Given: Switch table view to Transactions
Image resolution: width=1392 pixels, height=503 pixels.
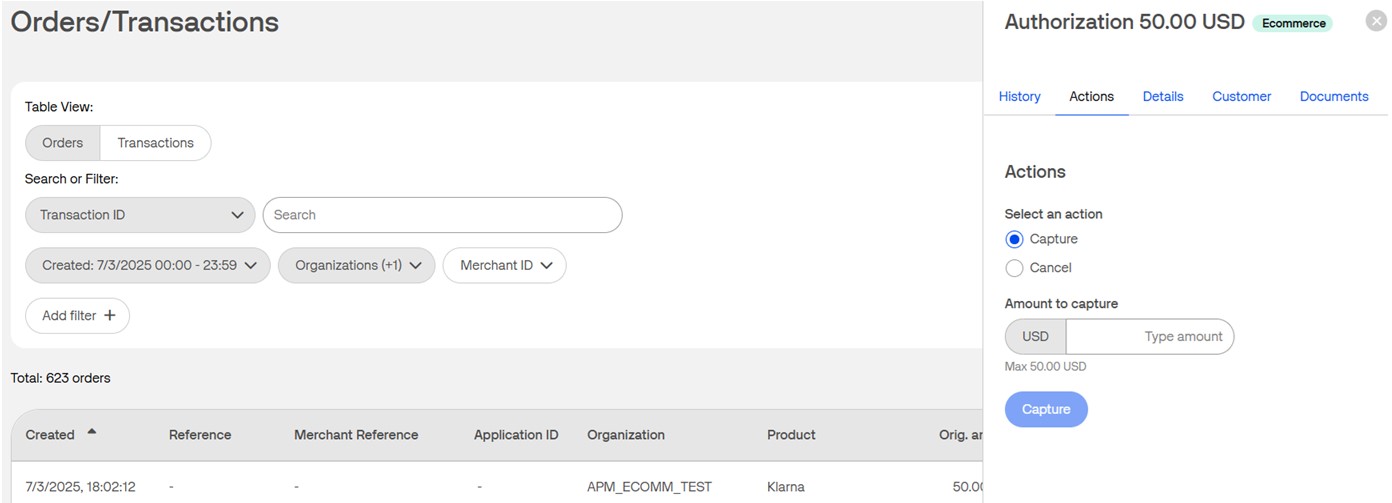Looking at the screenshot, I should point(155,143).
